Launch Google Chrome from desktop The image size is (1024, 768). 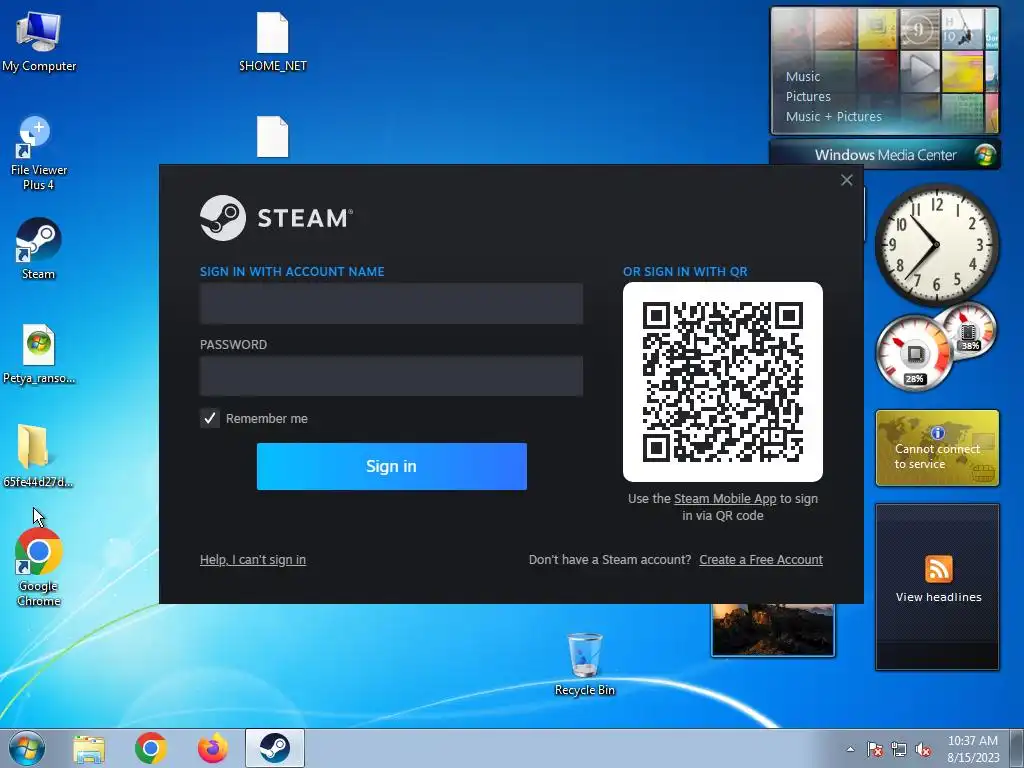[x=39, y=567]
